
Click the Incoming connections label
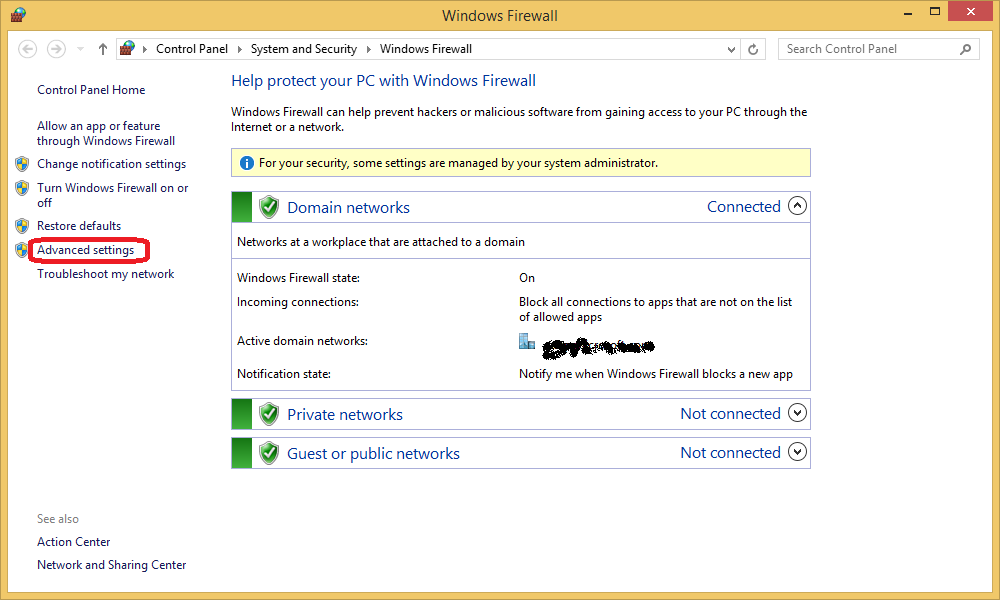click(x=298, y=302)
